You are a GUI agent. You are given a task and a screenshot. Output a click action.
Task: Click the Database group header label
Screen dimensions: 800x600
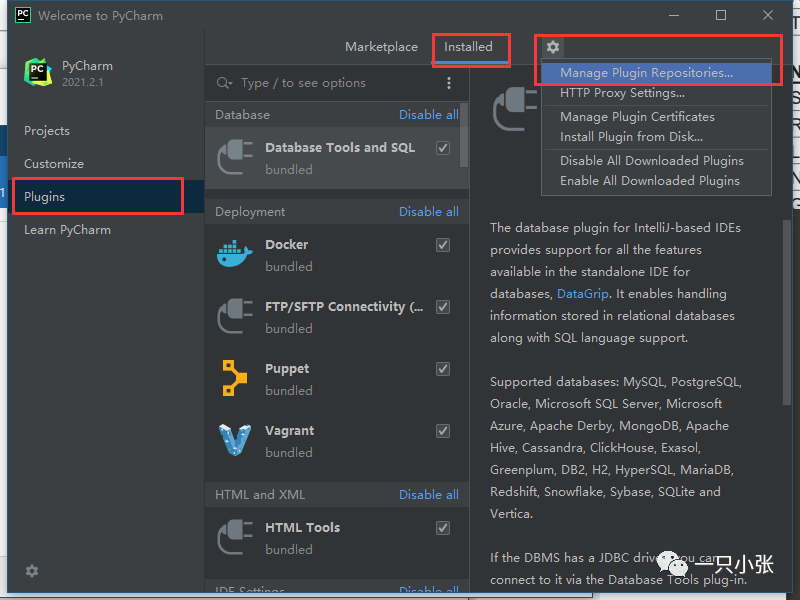click(242, 115)
